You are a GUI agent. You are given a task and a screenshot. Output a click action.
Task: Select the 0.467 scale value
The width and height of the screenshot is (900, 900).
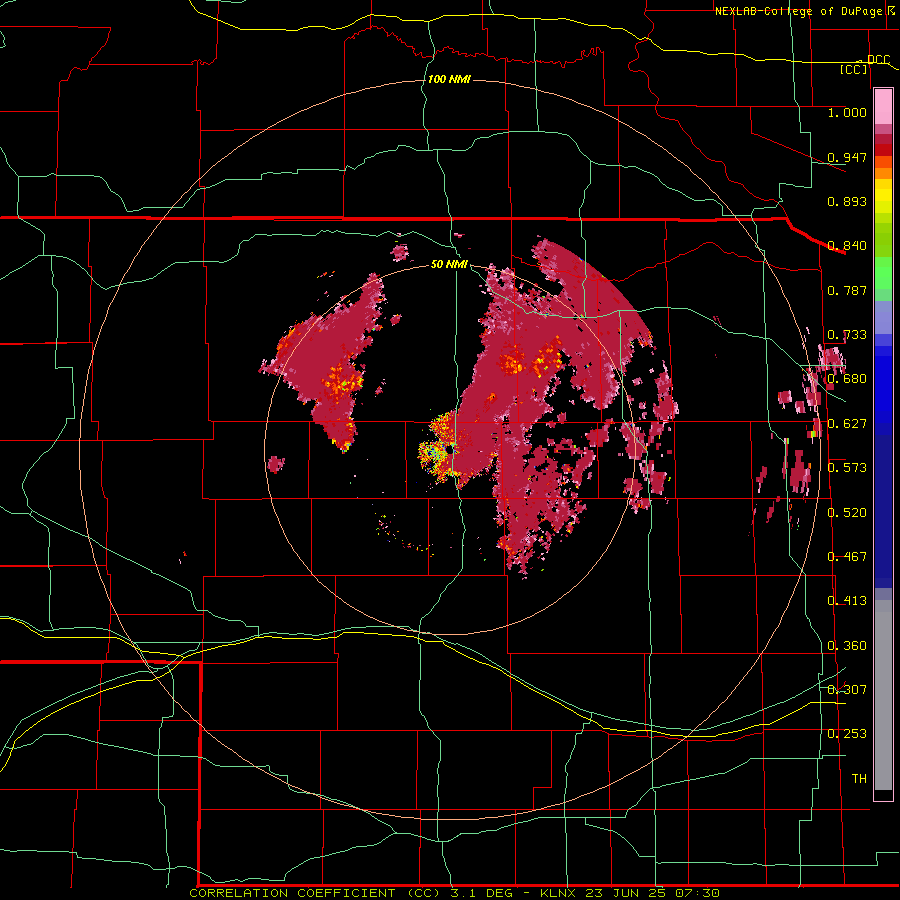point(847,557)
